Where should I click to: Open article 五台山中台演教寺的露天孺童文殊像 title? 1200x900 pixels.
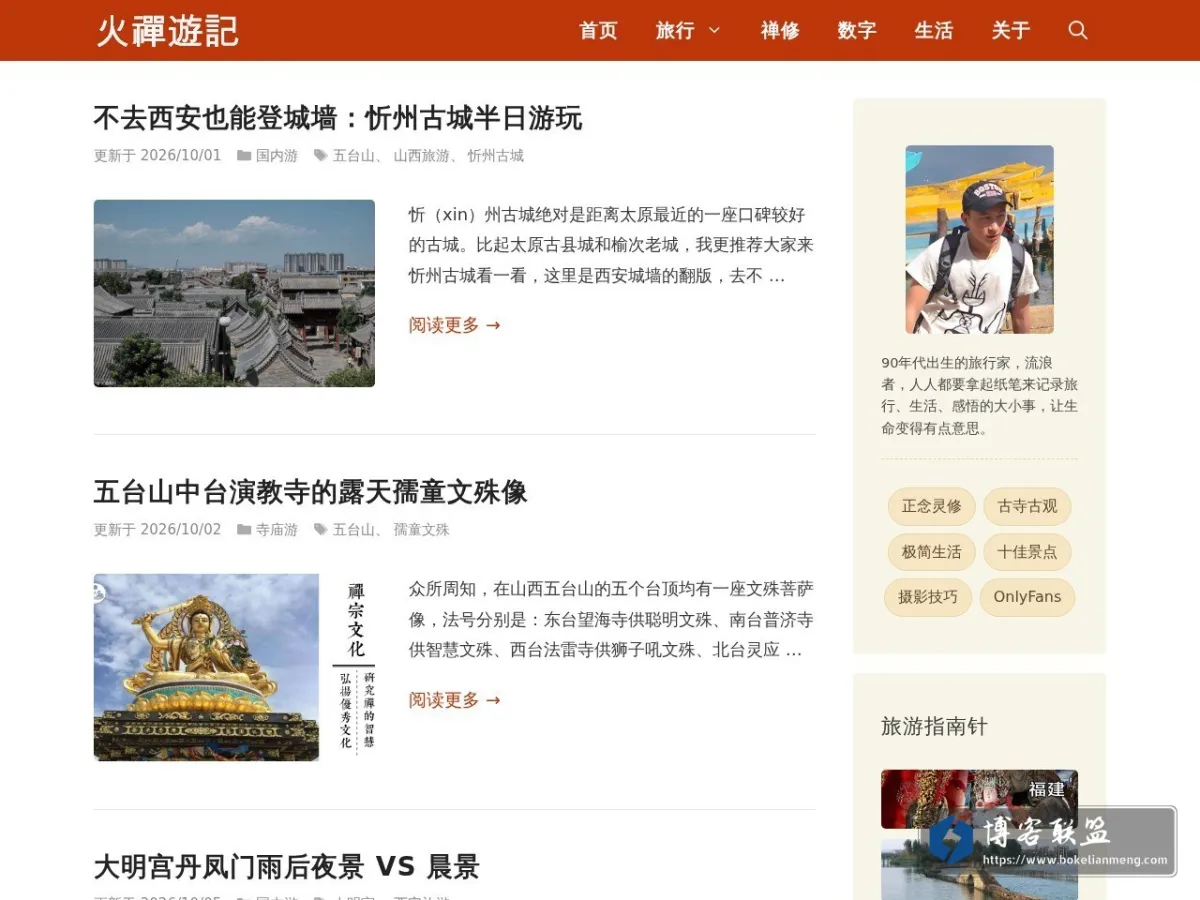click(x=310, y=492)
